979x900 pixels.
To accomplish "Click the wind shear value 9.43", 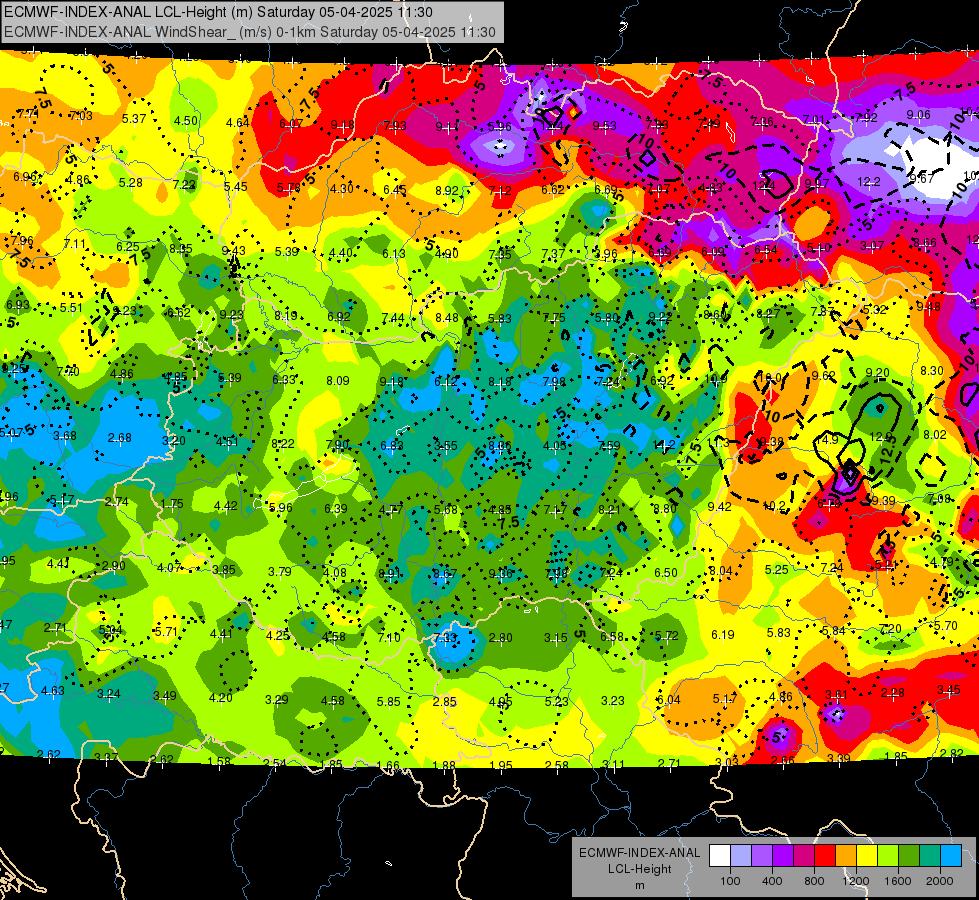I will pos(234,250).
